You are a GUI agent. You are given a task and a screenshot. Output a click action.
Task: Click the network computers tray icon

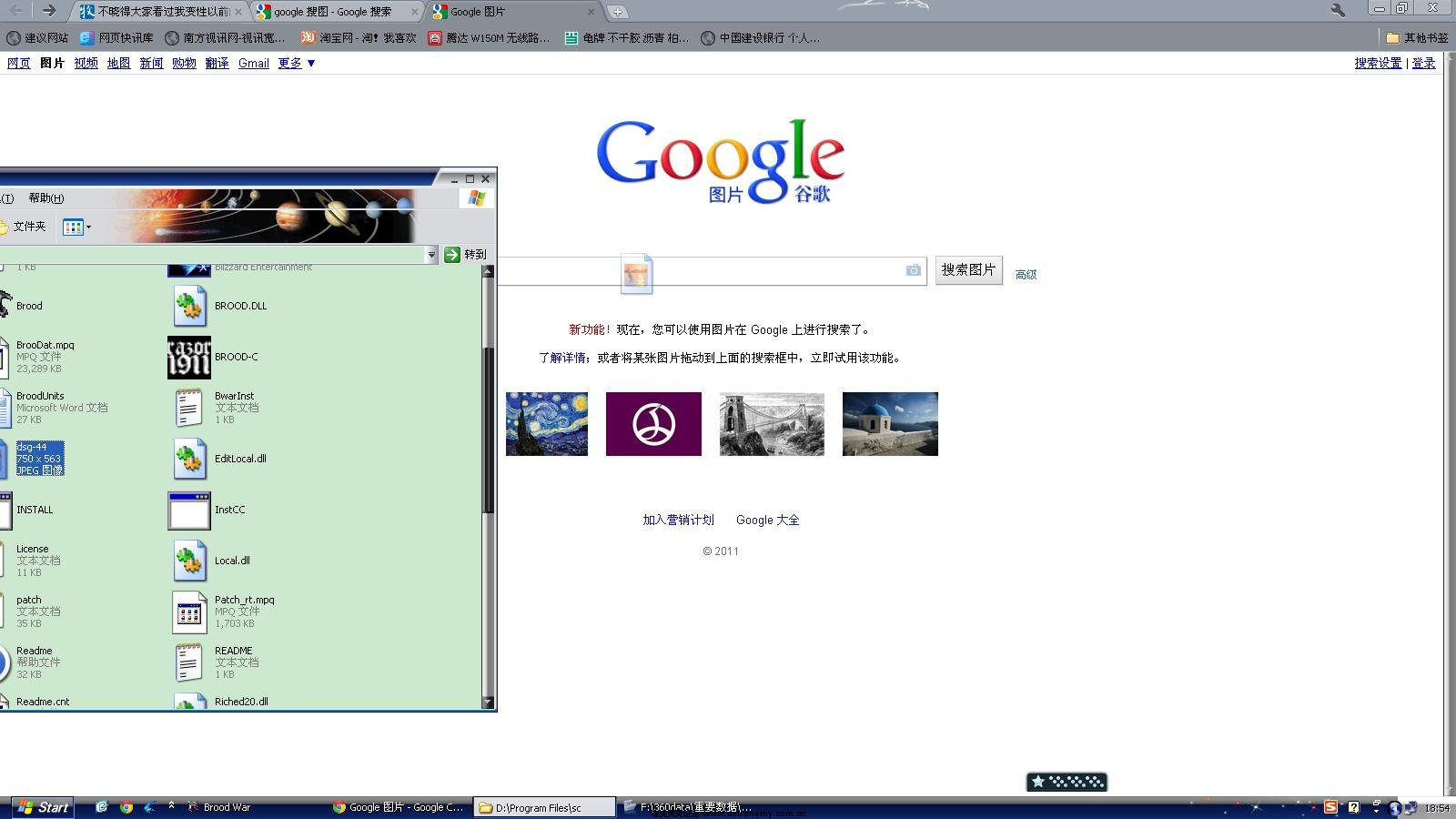(1410, 807)
